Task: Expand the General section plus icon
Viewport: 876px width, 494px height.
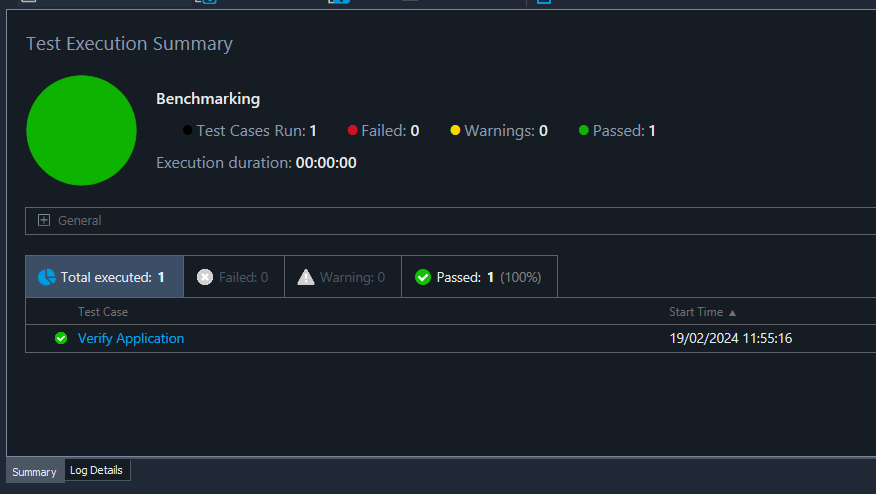Action: [44, 220]
